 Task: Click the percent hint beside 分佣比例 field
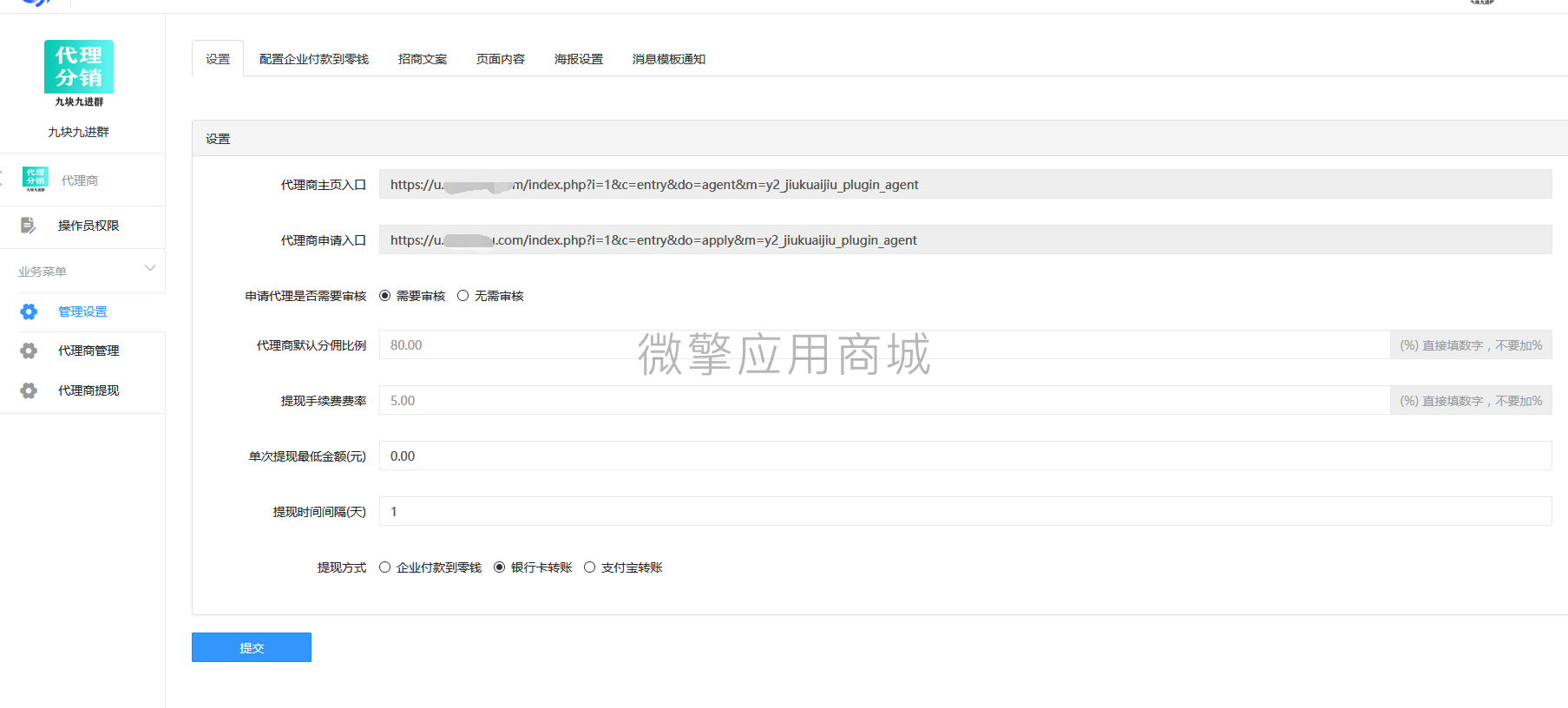[1471, 344]
